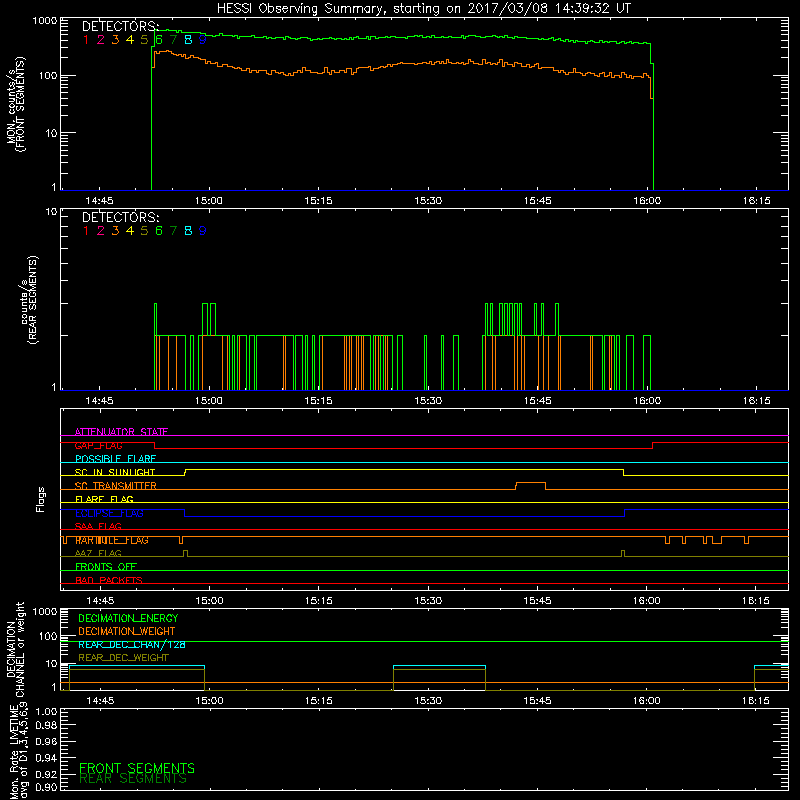
Task: Click the PARTICLE_FLAG label
Action: 112,540
